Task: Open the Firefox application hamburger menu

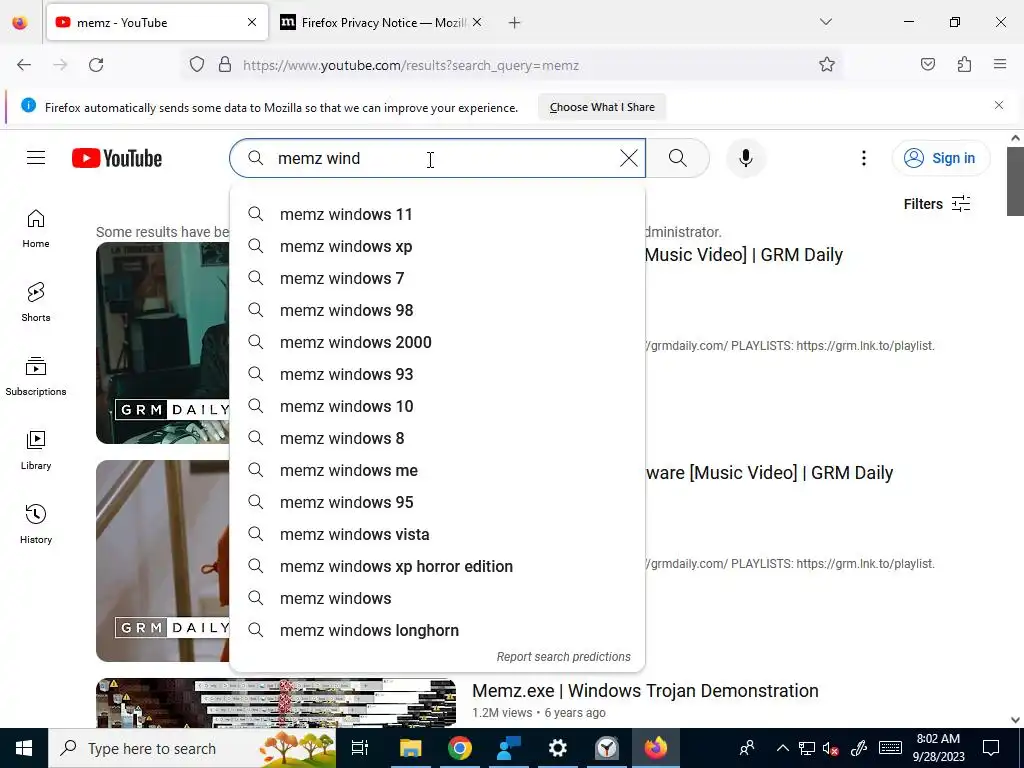Action: 1000,64
